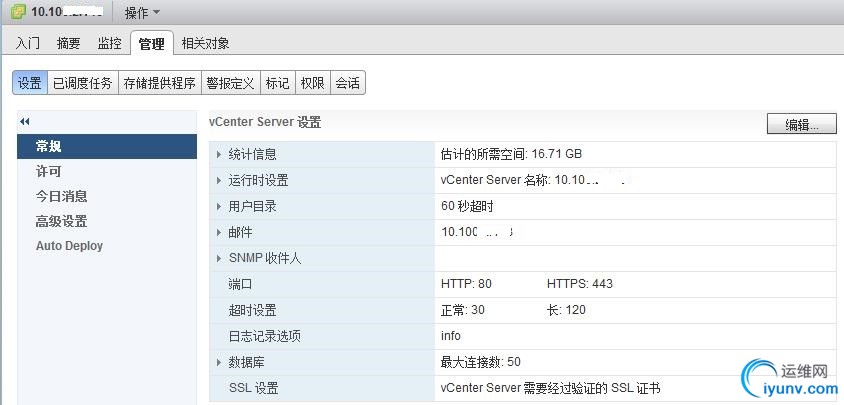Open the 已调度任务 sub-tab

pos(82,83)
